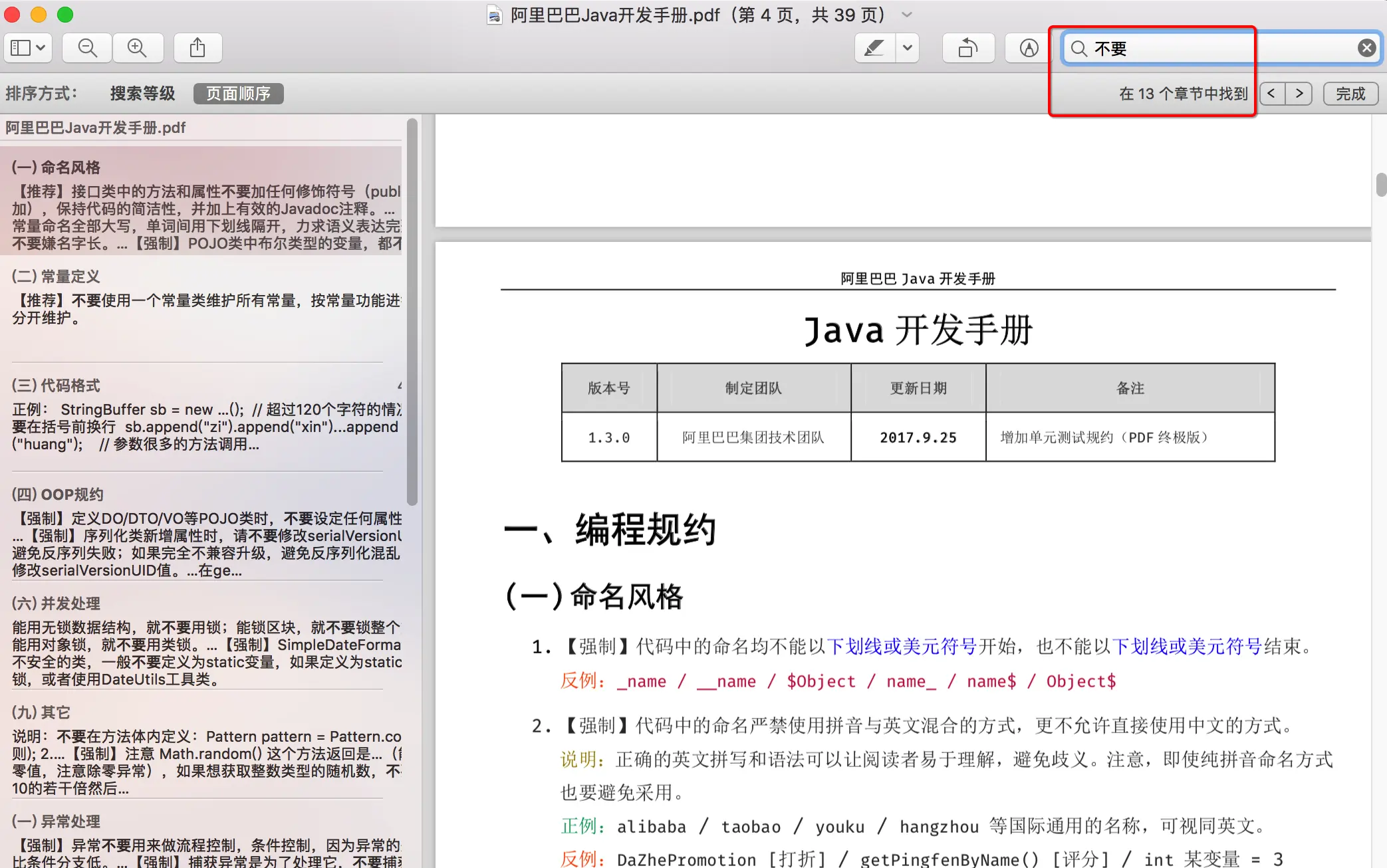This screenshot has width=1387, height=868.
Task: Open the highlight color dropdown arrow
Action: [x=908, y=48]
